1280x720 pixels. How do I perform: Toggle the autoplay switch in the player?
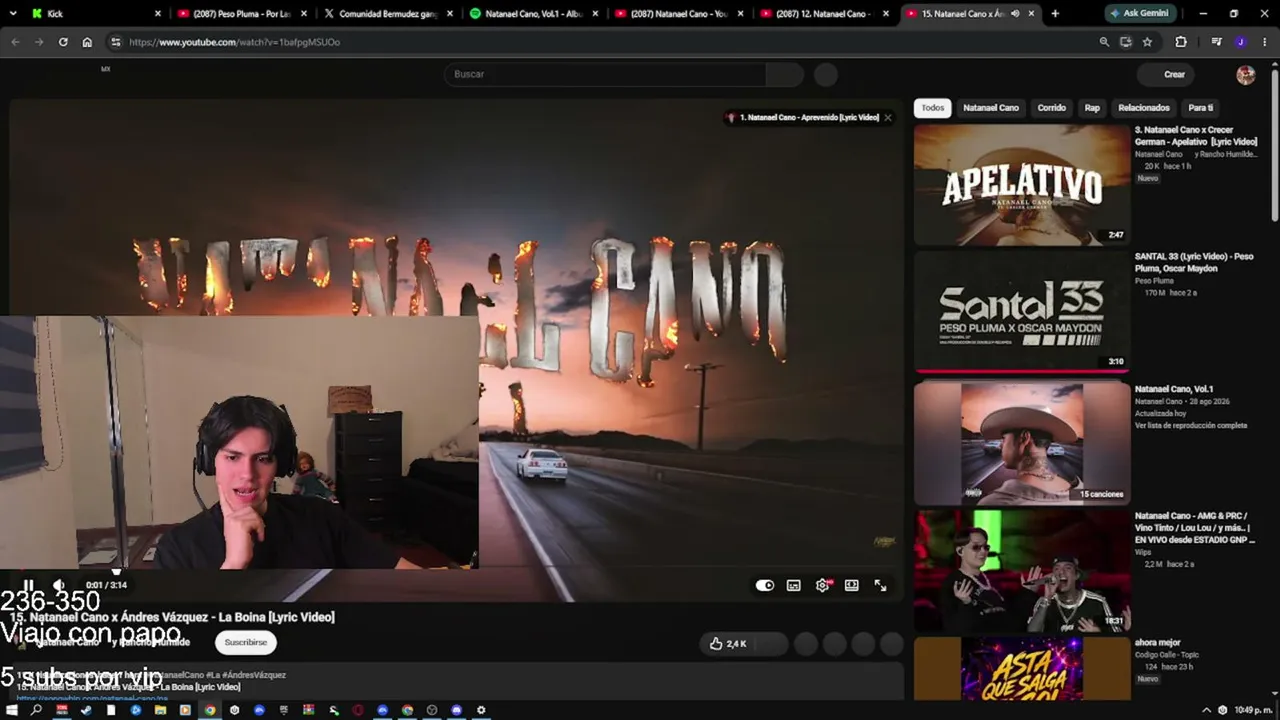tap(765, 586)
